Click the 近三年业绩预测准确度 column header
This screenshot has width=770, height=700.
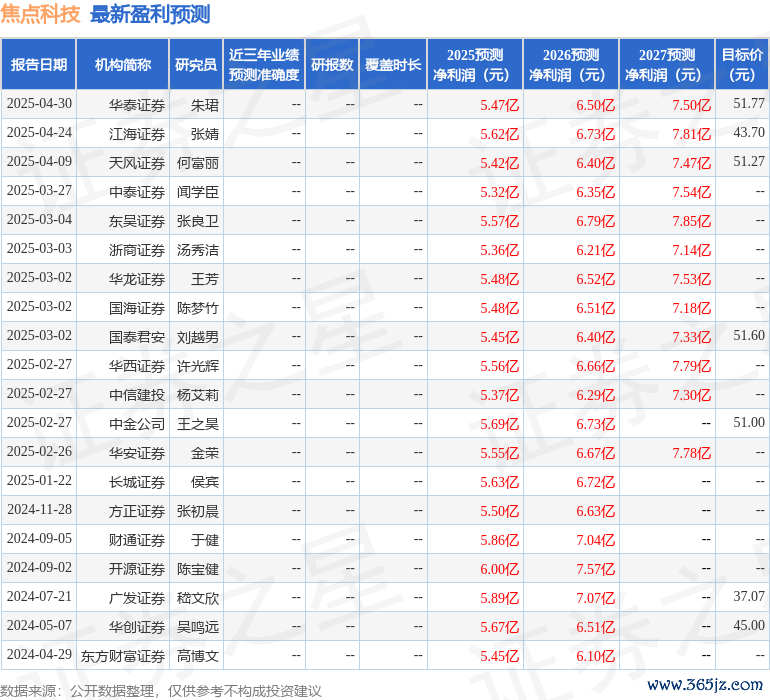(x=264, y=64)
